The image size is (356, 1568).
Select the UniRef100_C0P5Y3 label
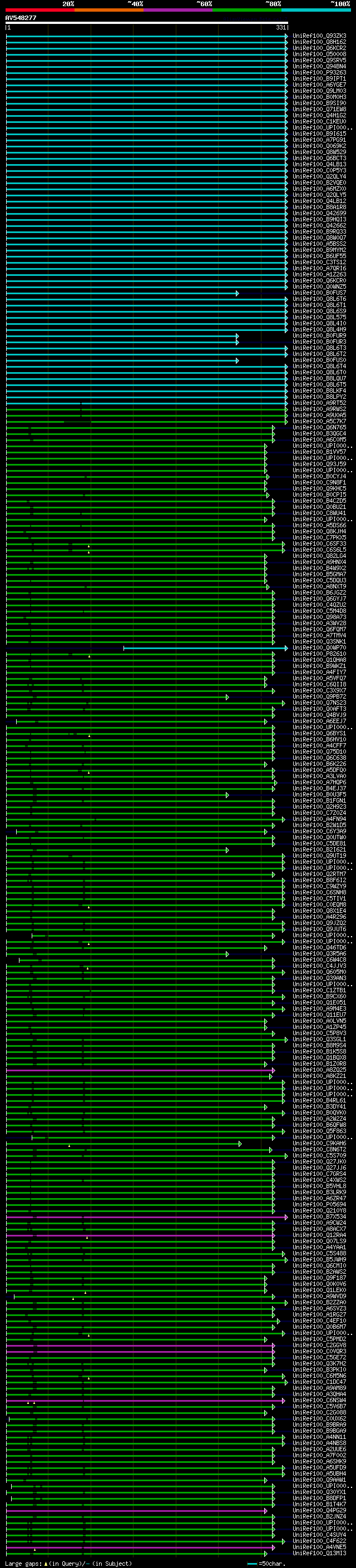[x=319, y=170]
